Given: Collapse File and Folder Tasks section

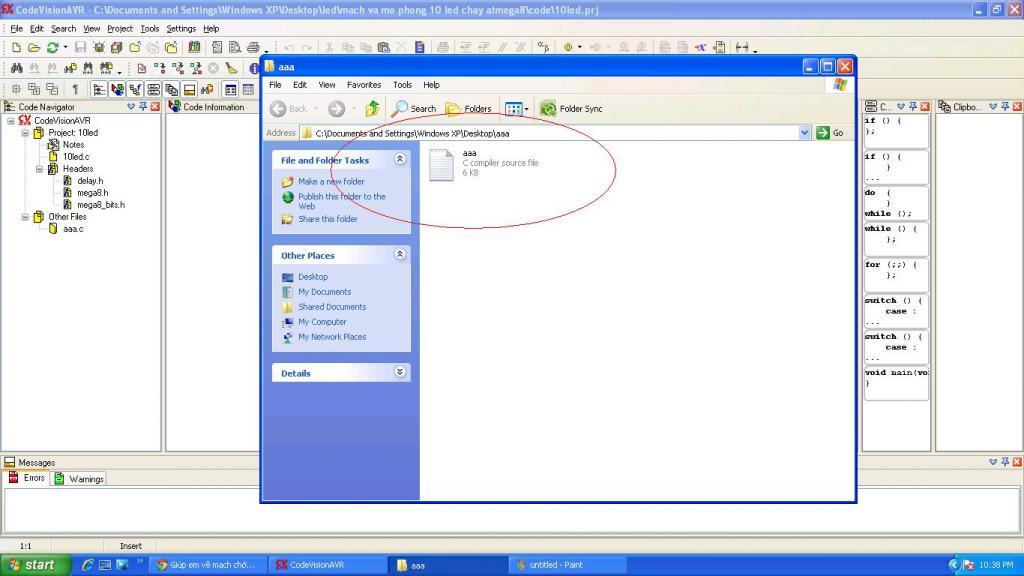Looking at the screenshot, I should click(400, 159).
